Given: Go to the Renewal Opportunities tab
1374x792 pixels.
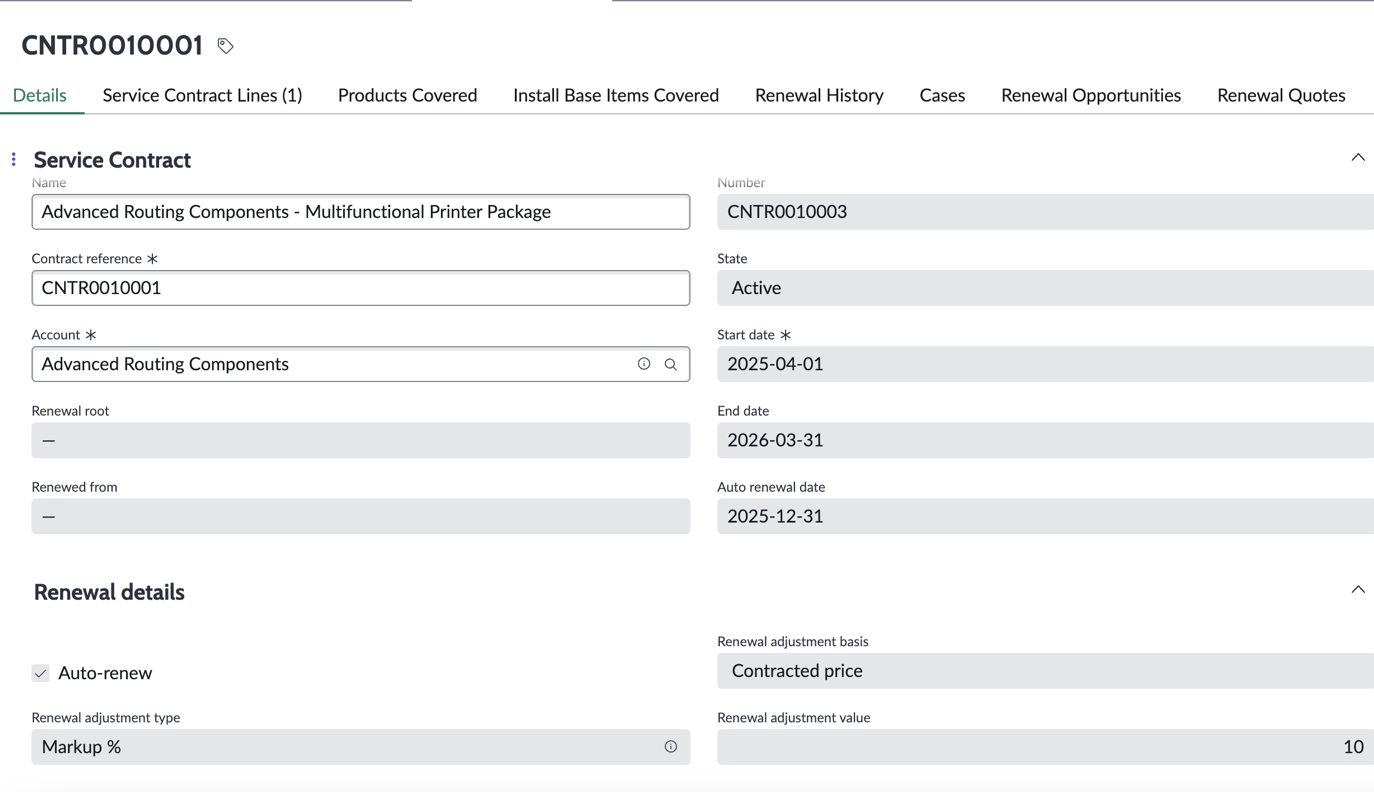Looking at the screenshot, I should click(x=1091, y=95).
